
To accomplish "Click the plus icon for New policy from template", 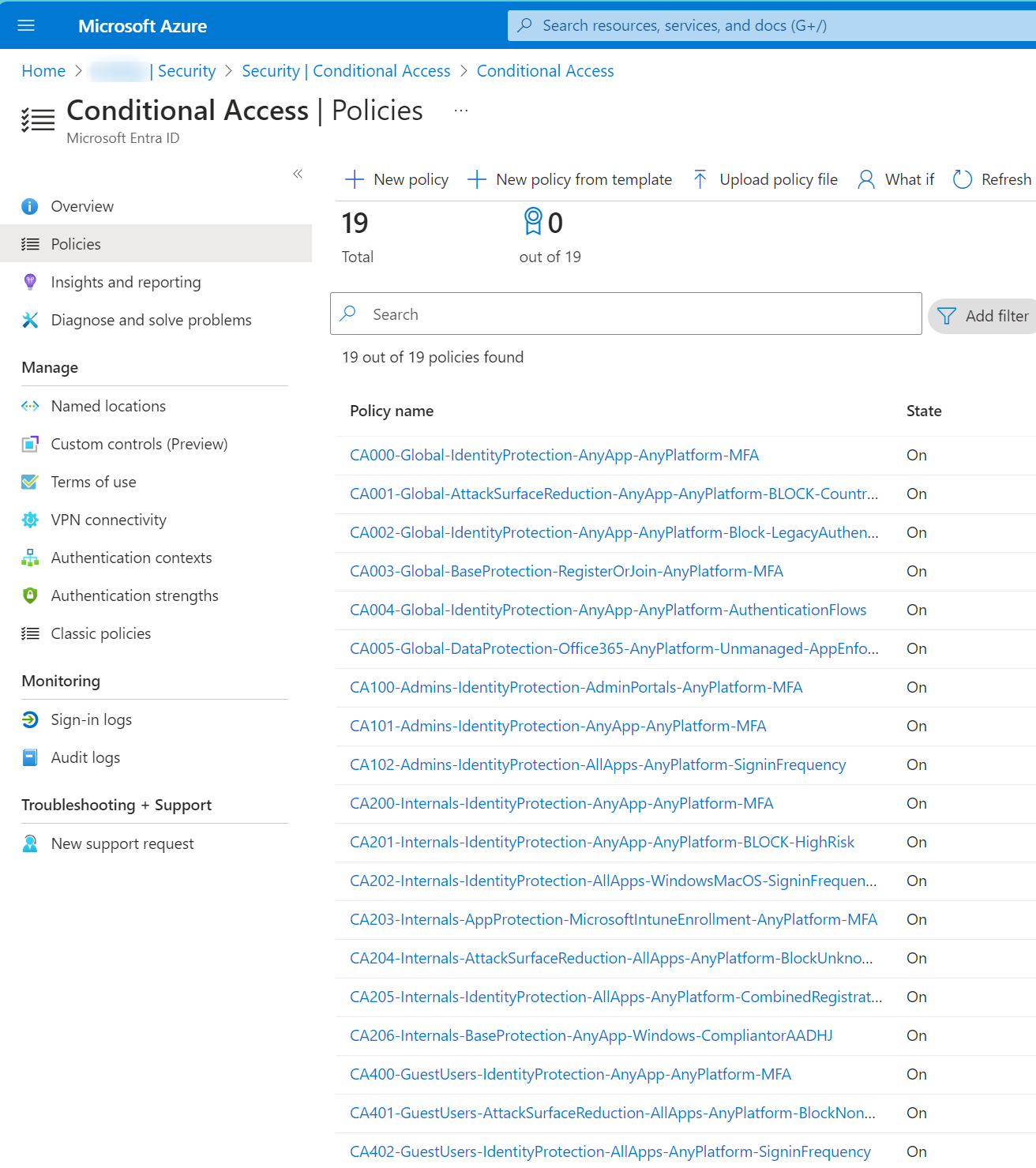I will click(477, 179).
